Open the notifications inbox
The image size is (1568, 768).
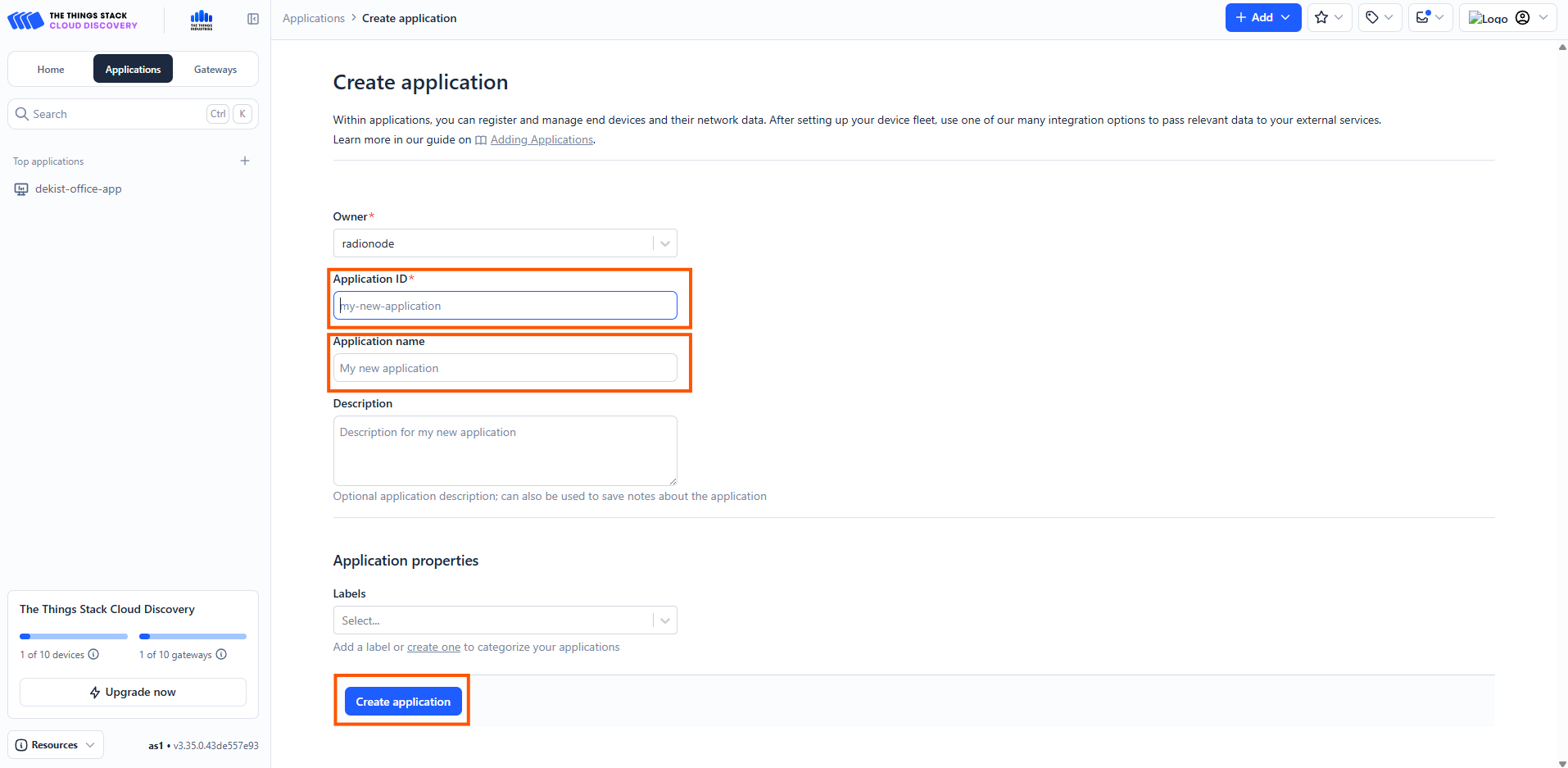1430,17
